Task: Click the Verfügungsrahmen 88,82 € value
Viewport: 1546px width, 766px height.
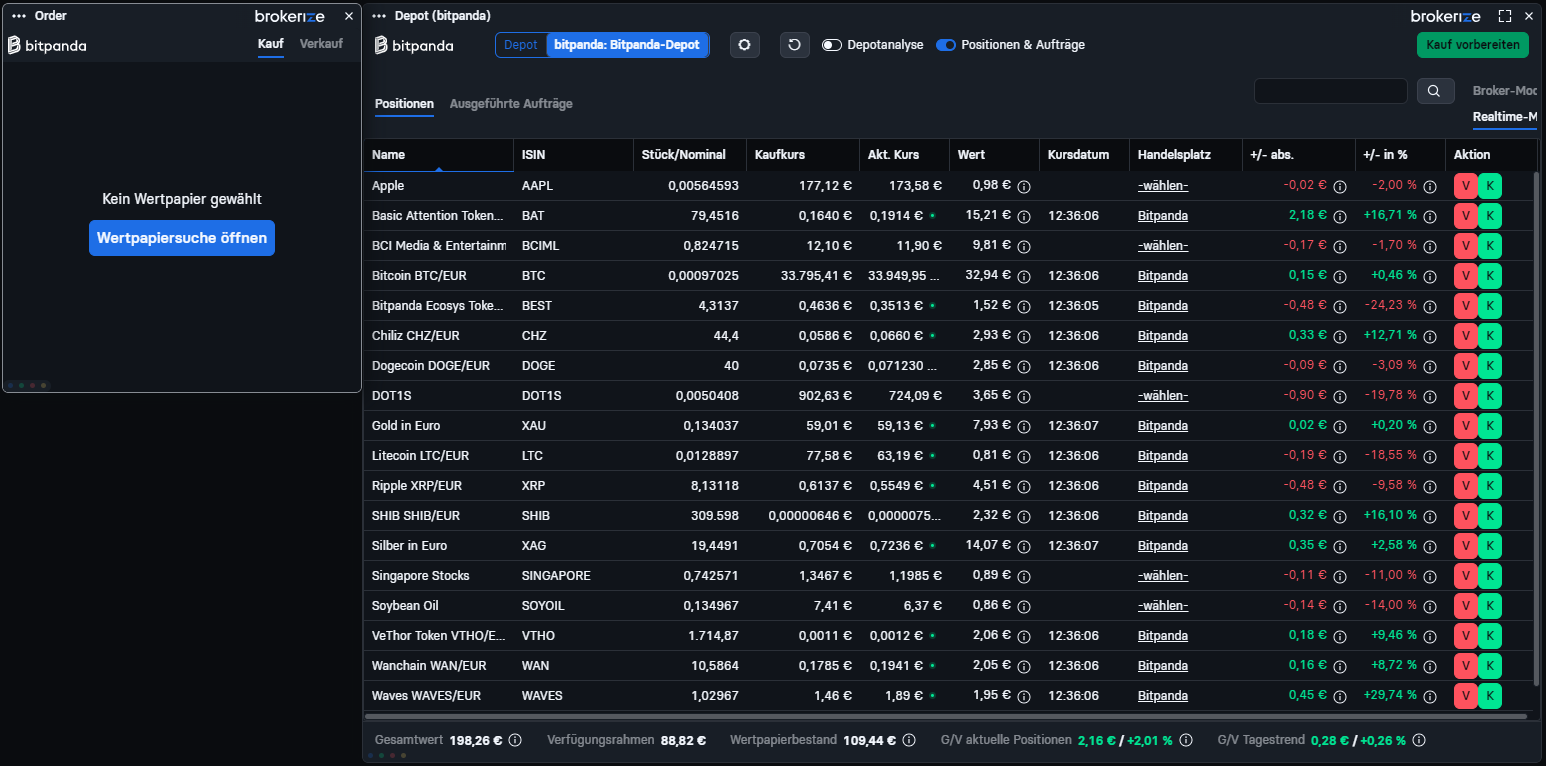Action: click(x=684, y=741)
